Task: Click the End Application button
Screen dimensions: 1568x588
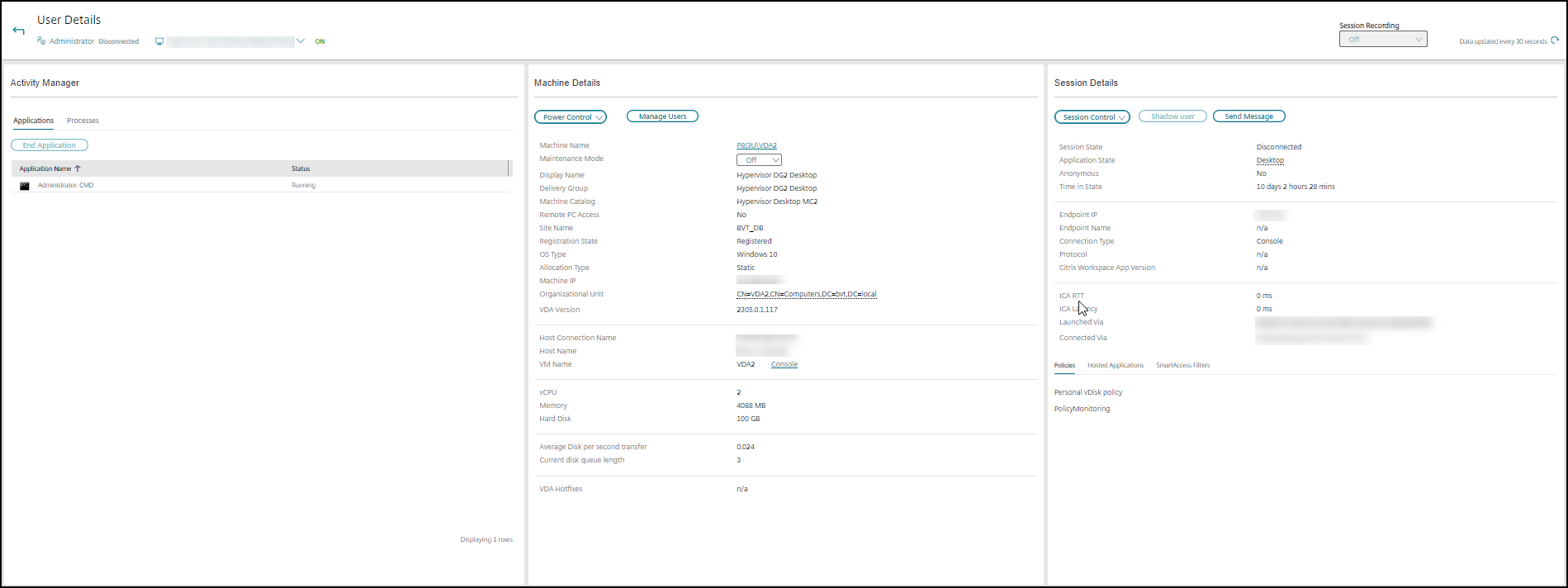Action: [x=50, y=145]
